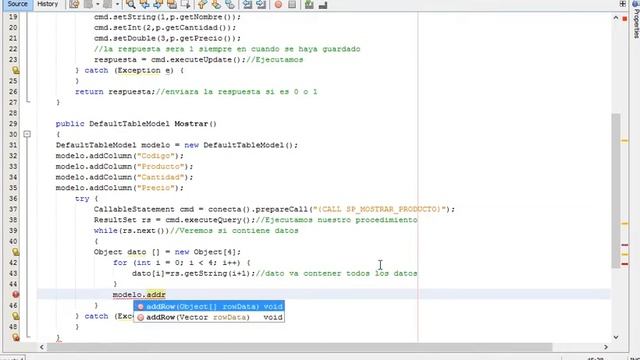Collapse code fold at line 30
The image size is (640, 360).
(x=27, y=134)
